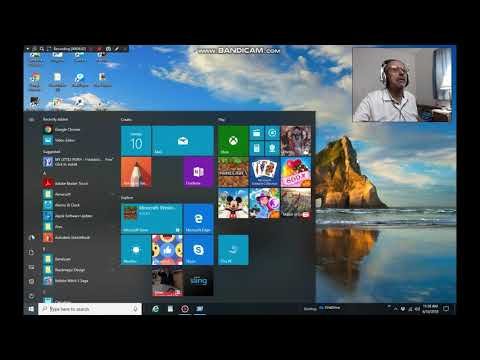
Task: Open the Mail tile
Action: click(x=183, y=141)
